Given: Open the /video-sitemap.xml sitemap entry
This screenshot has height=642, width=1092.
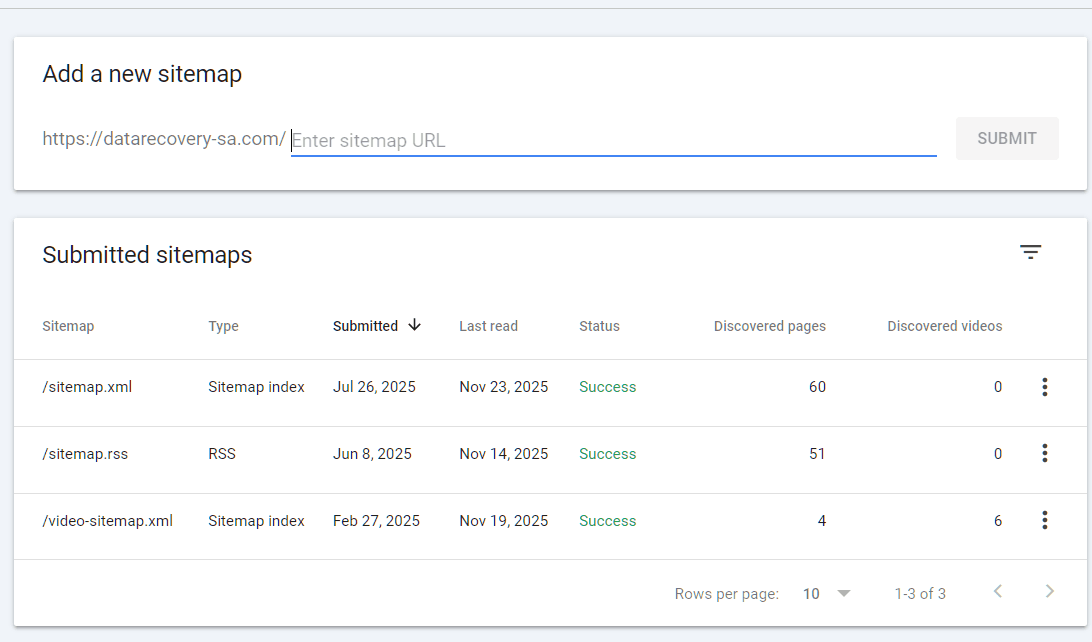Looking at the screenshot, I should pos(108,521).
